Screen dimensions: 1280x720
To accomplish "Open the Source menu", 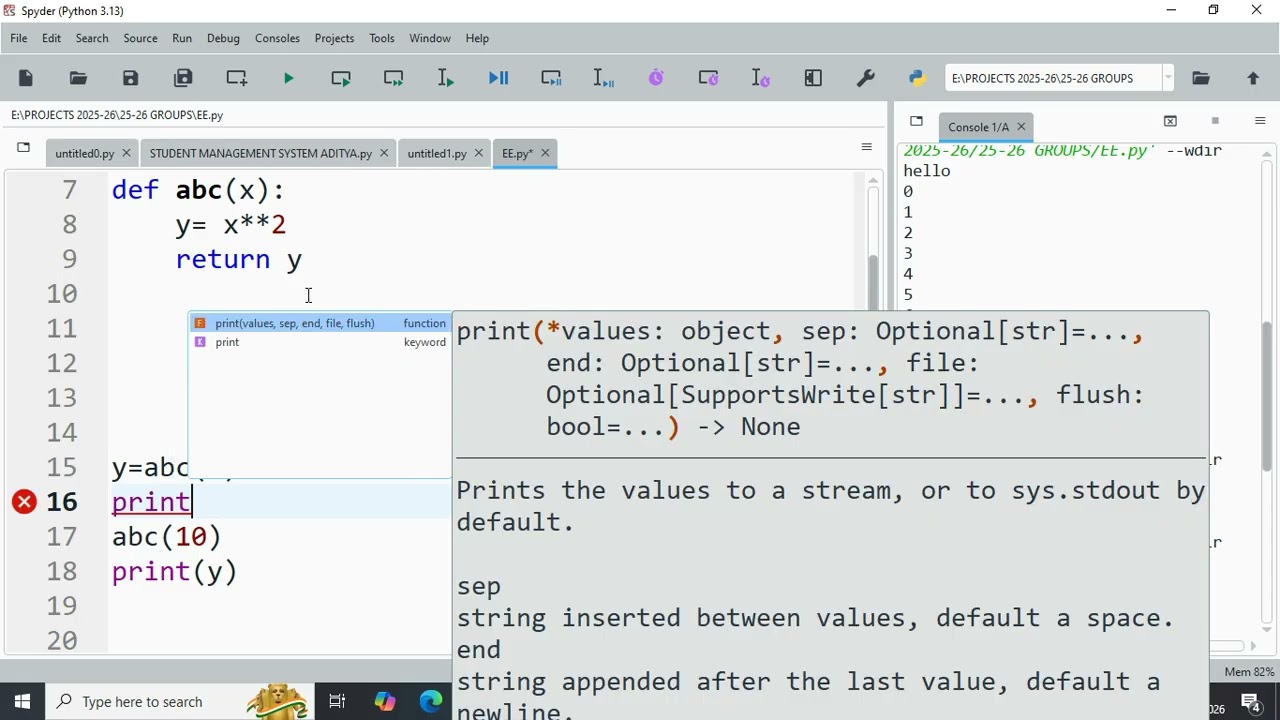I will (140, 38).
